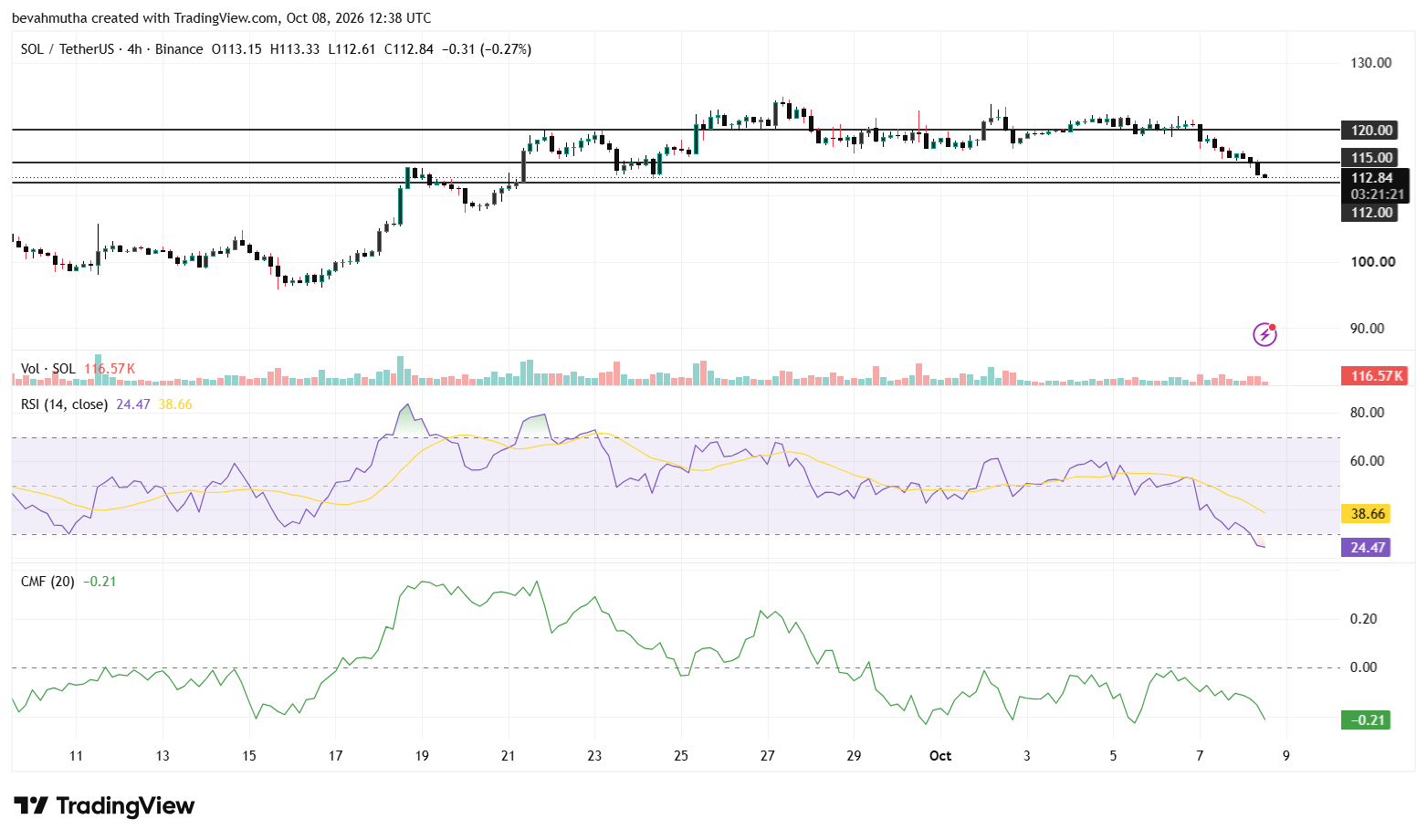Click the close value C112.84 in legend

(x=409, y=49)
